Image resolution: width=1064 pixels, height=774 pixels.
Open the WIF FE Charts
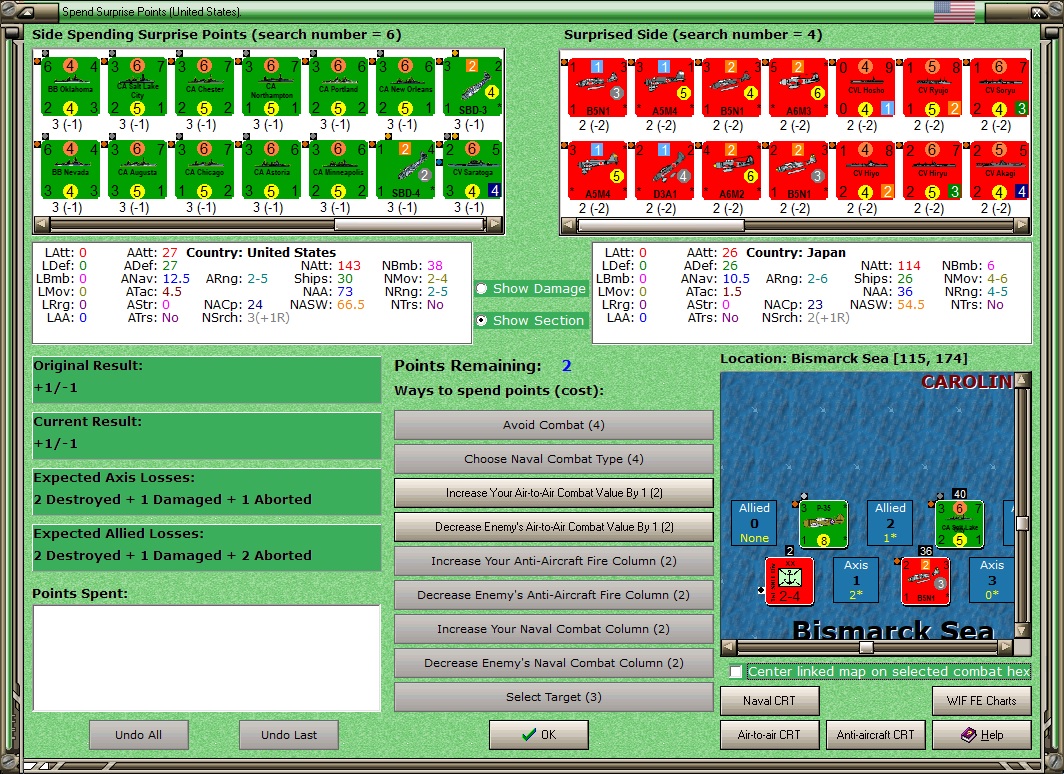pos(982,701)
